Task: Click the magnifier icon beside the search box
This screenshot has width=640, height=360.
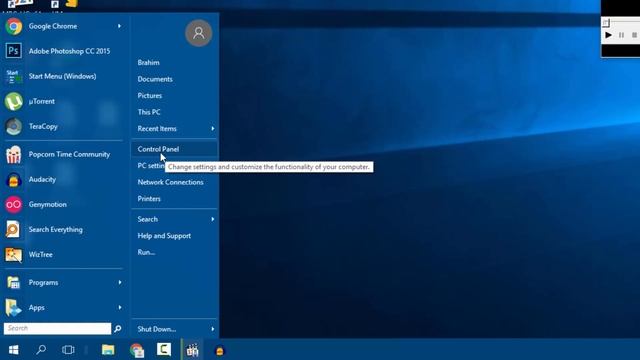Action: coord(118,329)
